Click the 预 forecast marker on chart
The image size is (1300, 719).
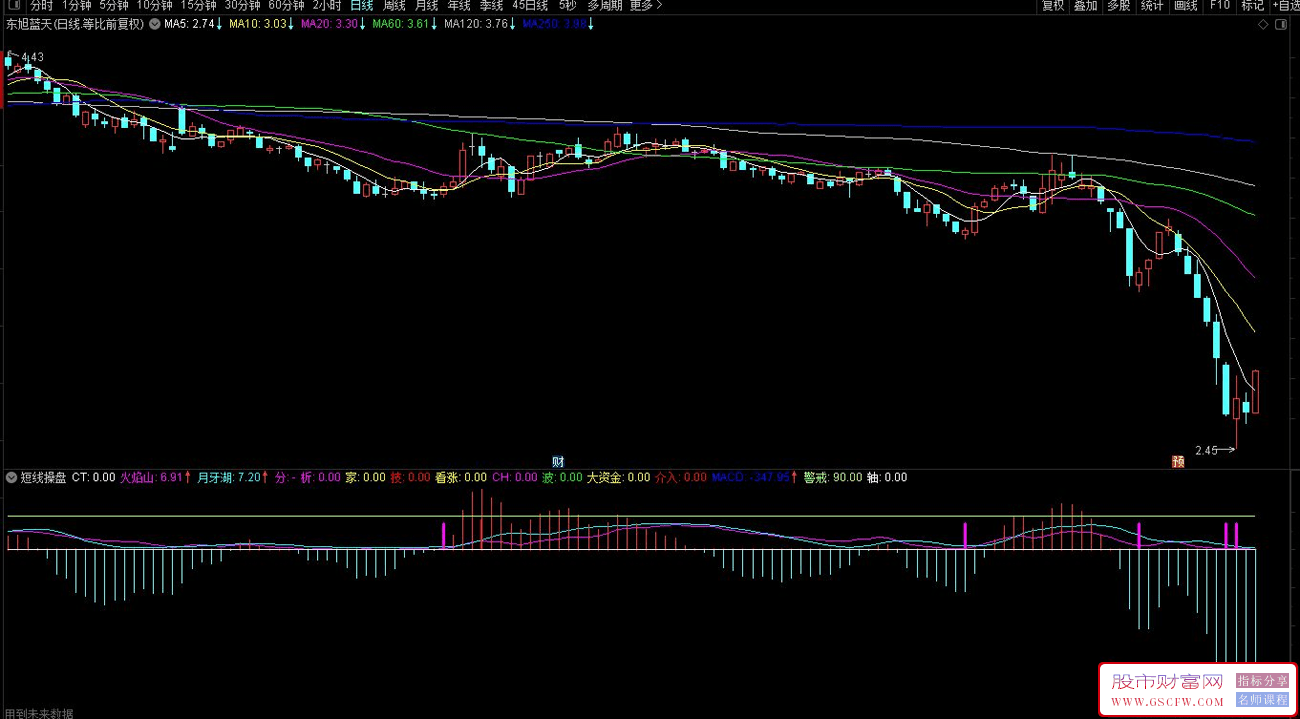pos(1178,462)
